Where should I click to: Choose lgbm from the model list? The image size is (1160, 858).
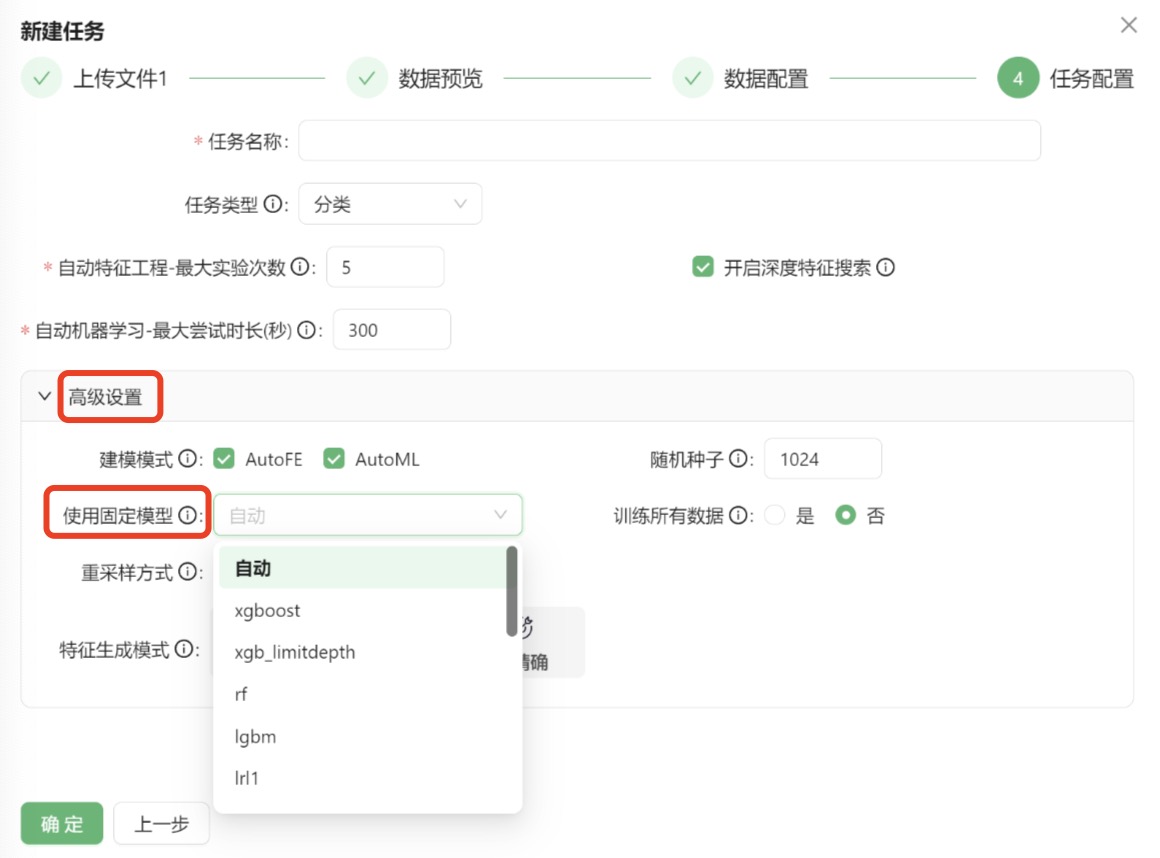click(x=255, y=737)
